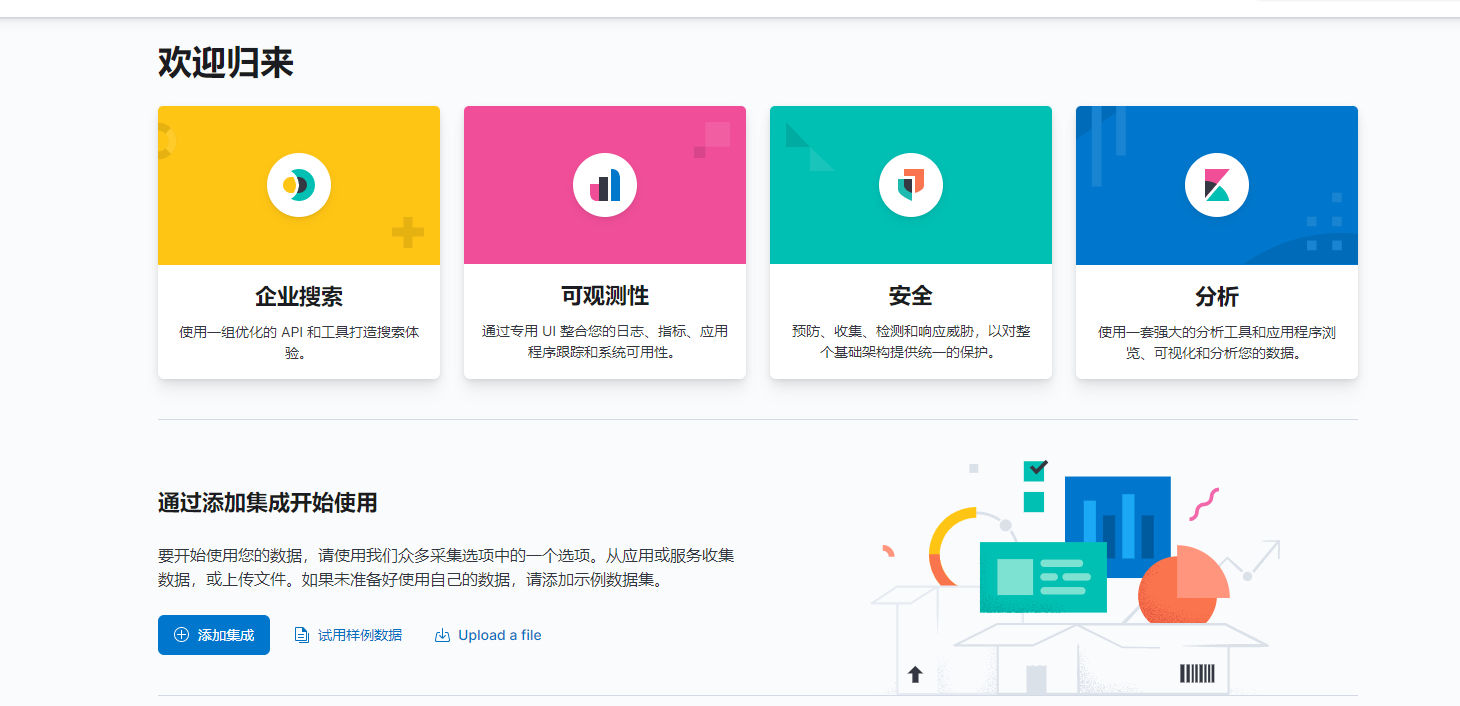The height and width of the screenshot is (706, 1460).
Task: Click the yellow Enterprise Search card banner
Action: point(299,185)
